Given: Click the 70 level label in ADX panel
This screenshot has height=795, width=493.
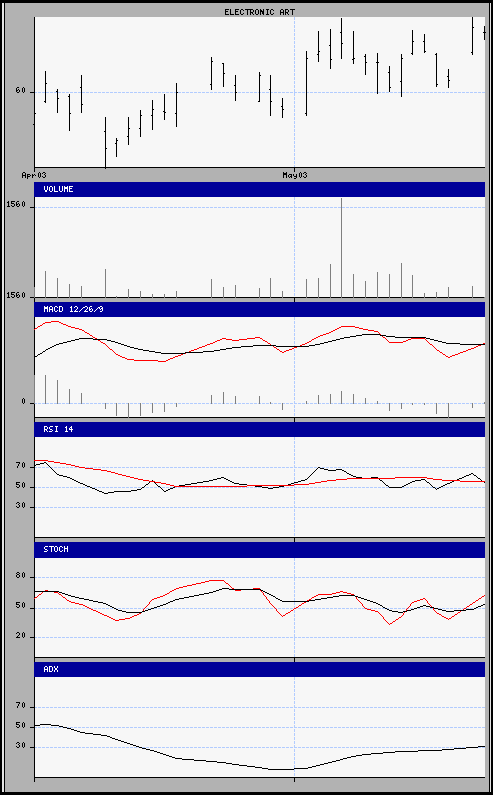Looking at the screenshot, I should [21, 706].
